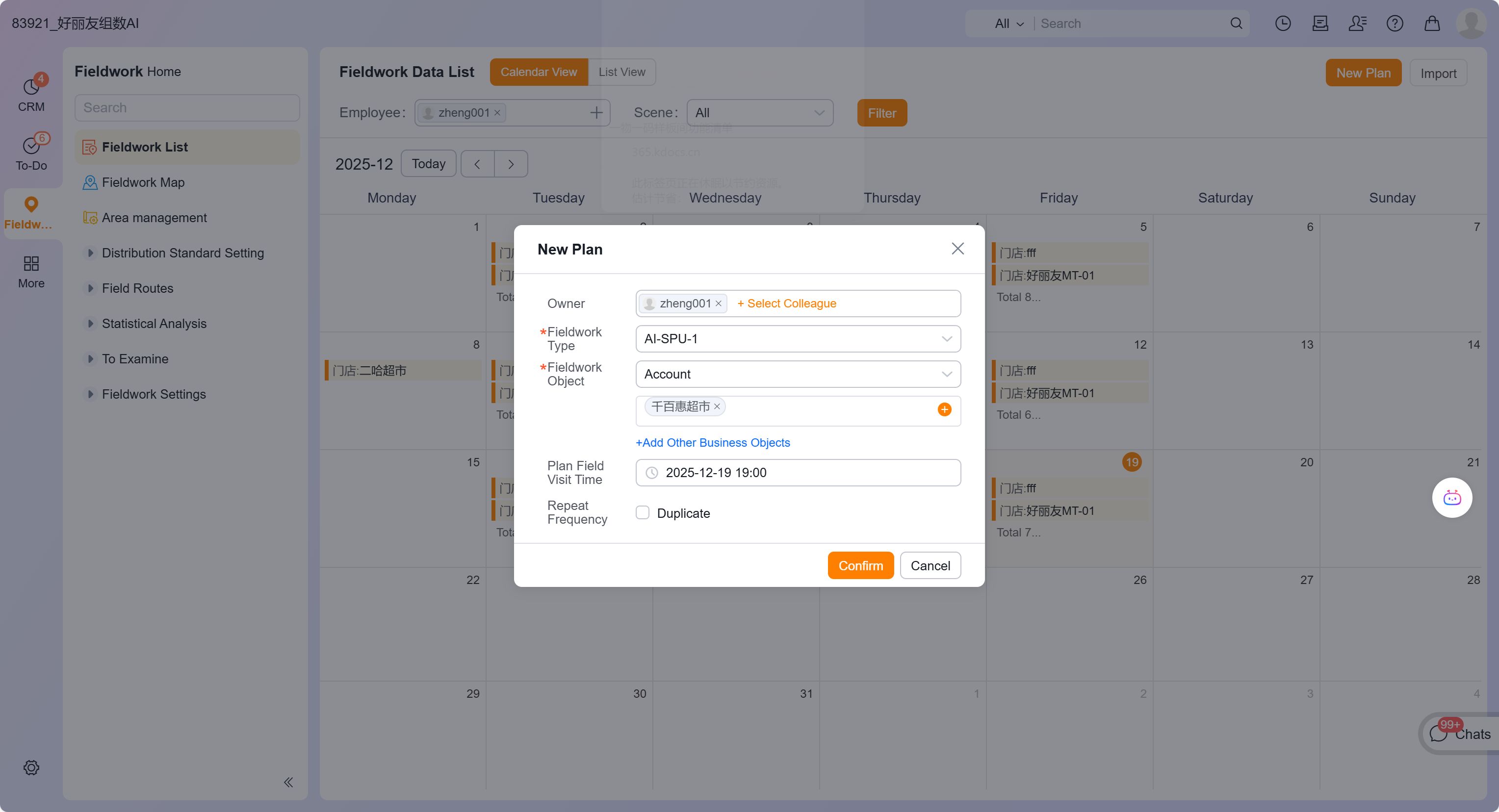Click Total 7... on Friday 19

[1018, 533]
